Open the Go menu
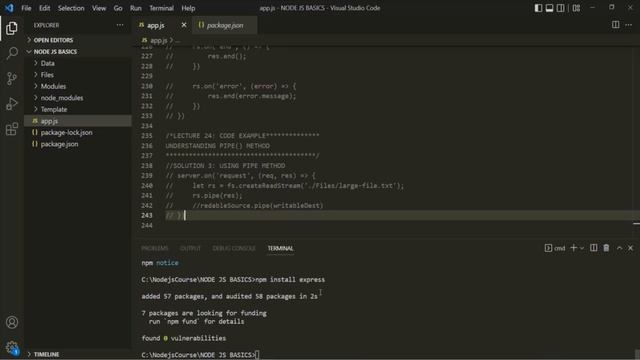 click(x=118, y=8)
